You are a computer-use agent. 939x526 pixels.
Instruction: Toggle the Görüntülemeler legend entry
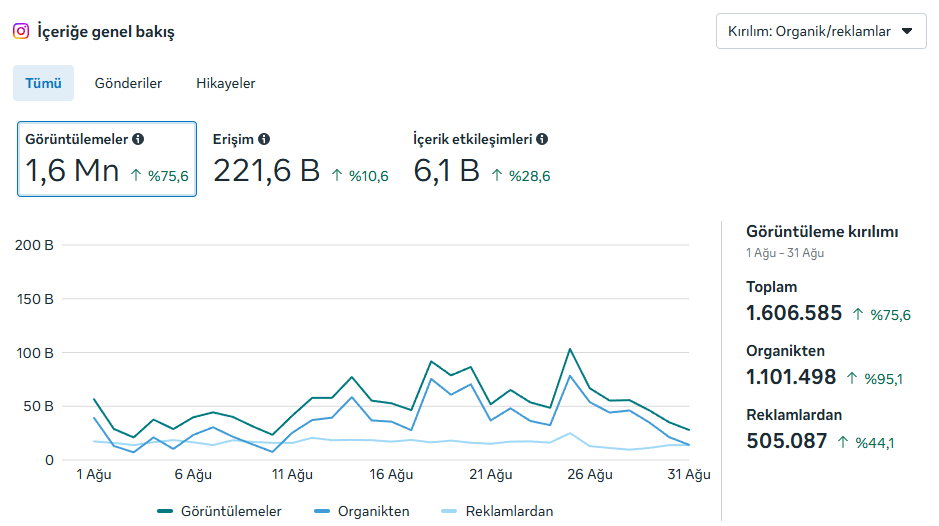[219, 511]
